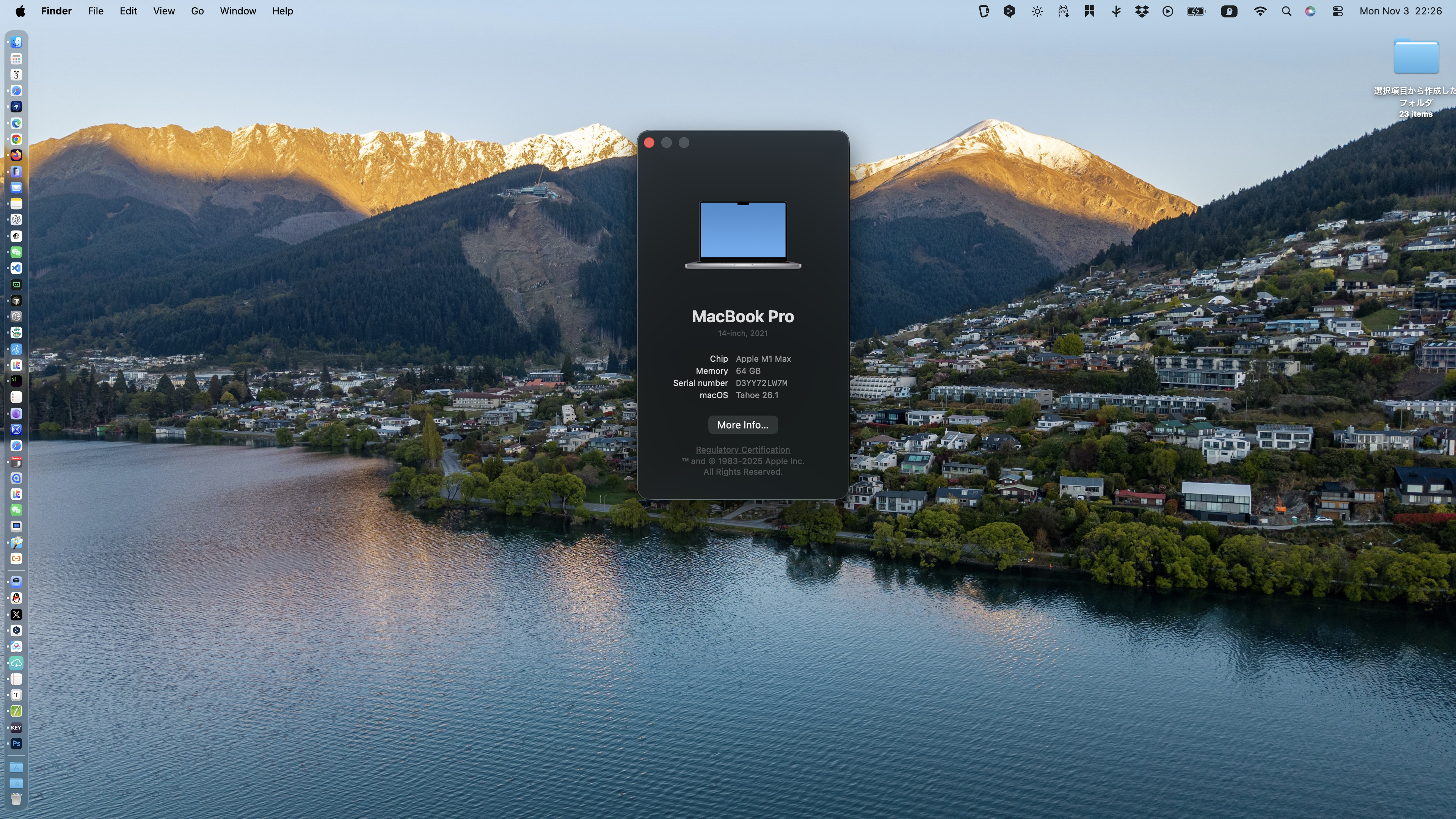Open Google Chrome from the dock
The height and width of the screenshot is (819, 1456).
point(16,139)
